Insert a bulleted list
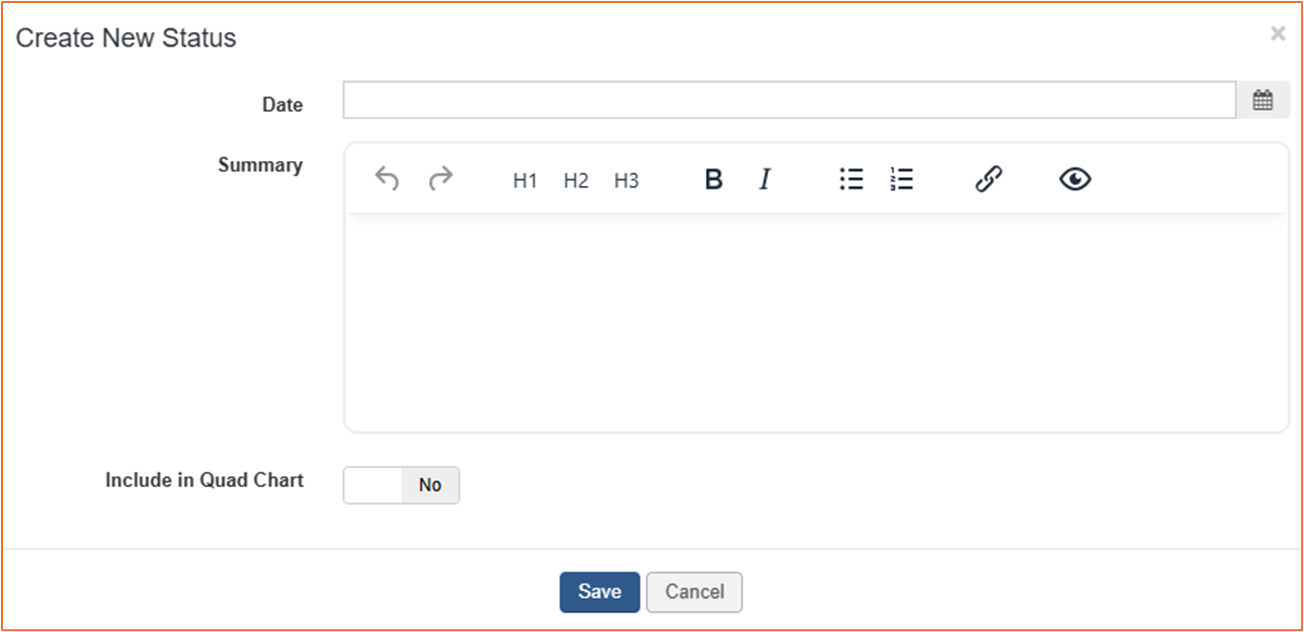 tap(851, 179)
